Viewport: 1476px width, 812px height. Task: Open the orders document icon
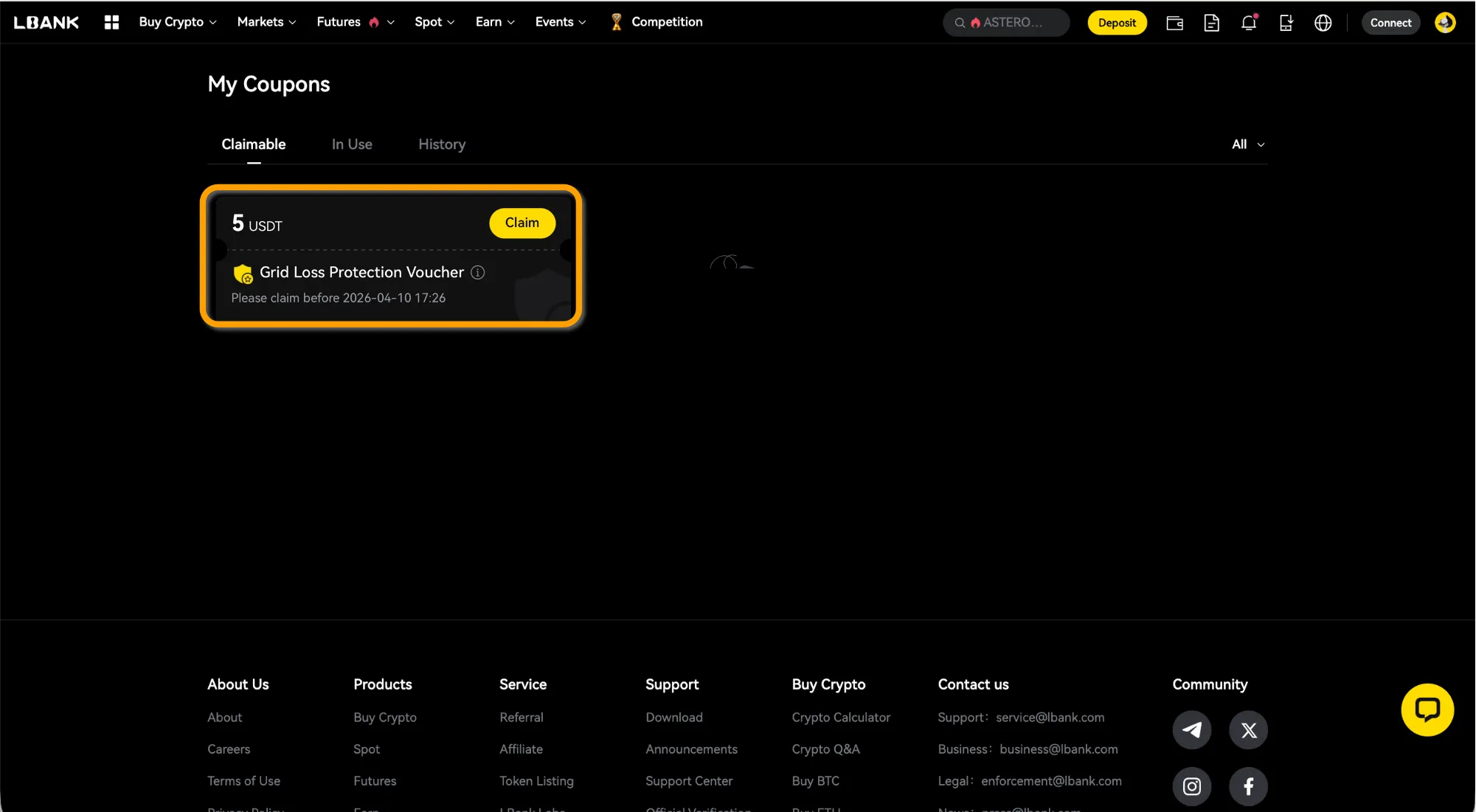(x=1211, y=23)
